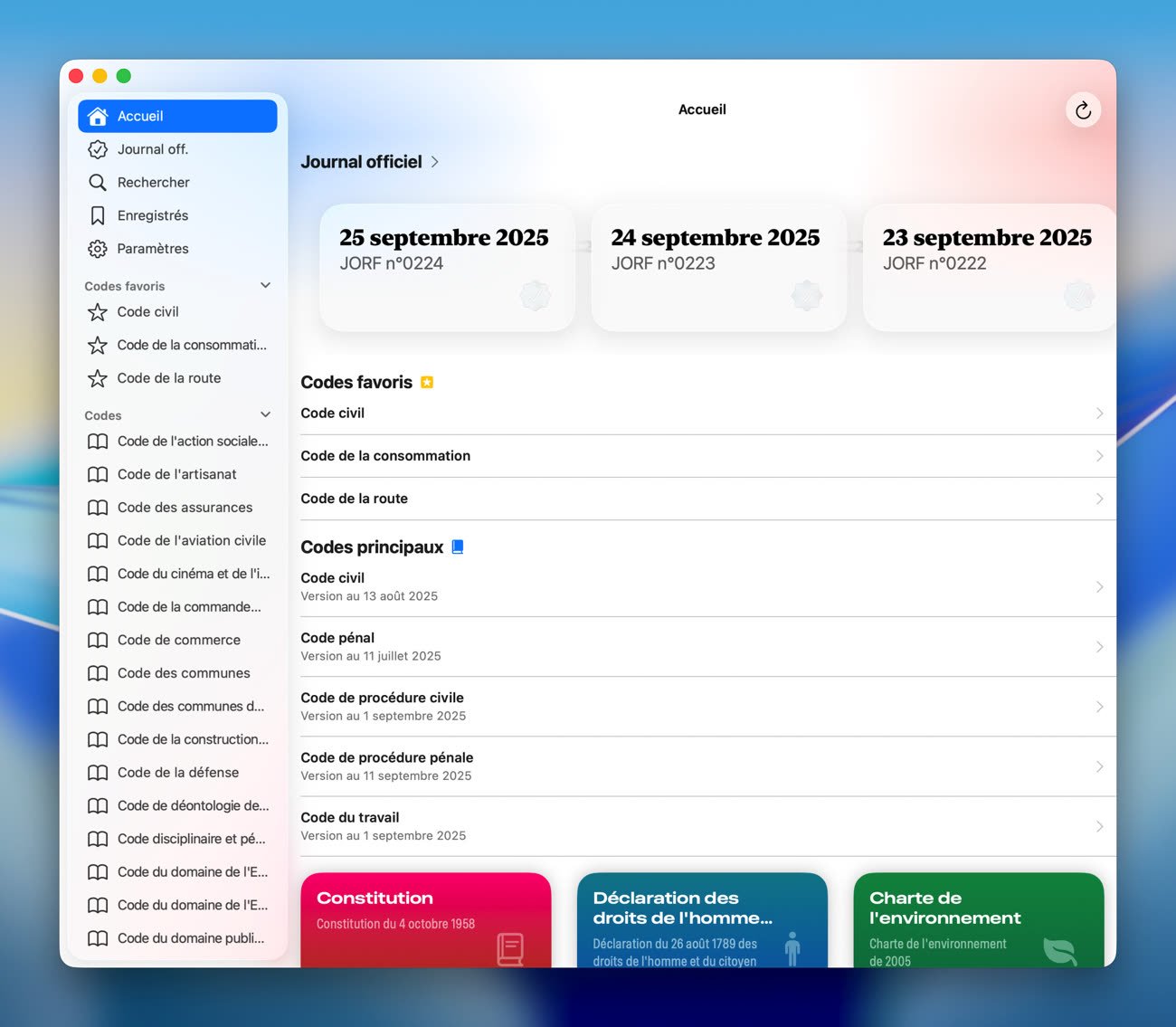Click chevron on favorite Code civil row
The width and height of the screenshot is (1176, 1027).
(x=1099, y=414)
